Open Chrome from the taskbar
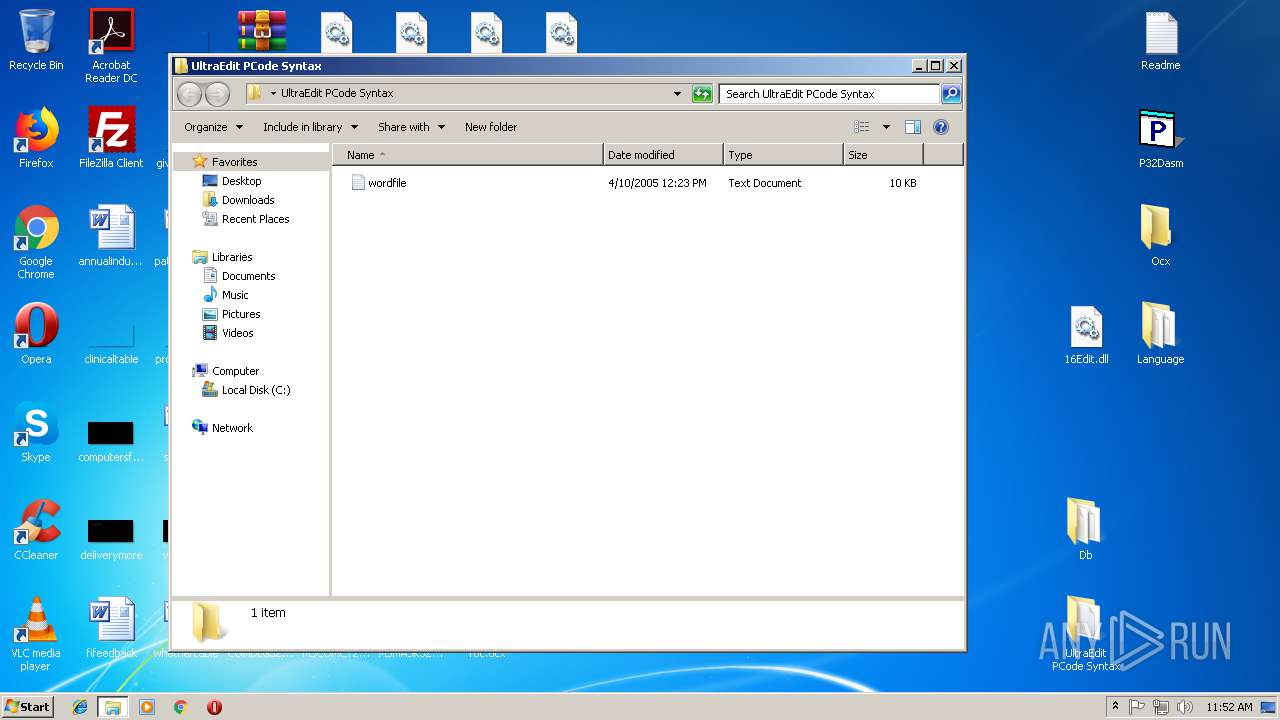The height and width of the screenshot is (720, 1280). tap(180, 707)
